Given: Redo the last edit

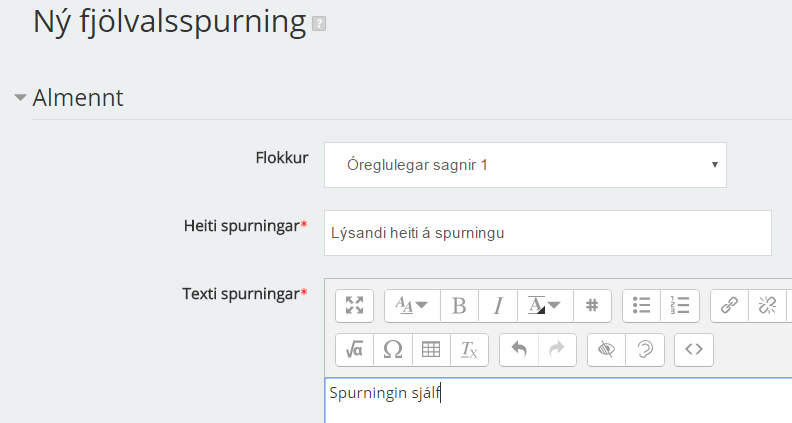Looking at the screenshot, I should (x=557, y=350).
